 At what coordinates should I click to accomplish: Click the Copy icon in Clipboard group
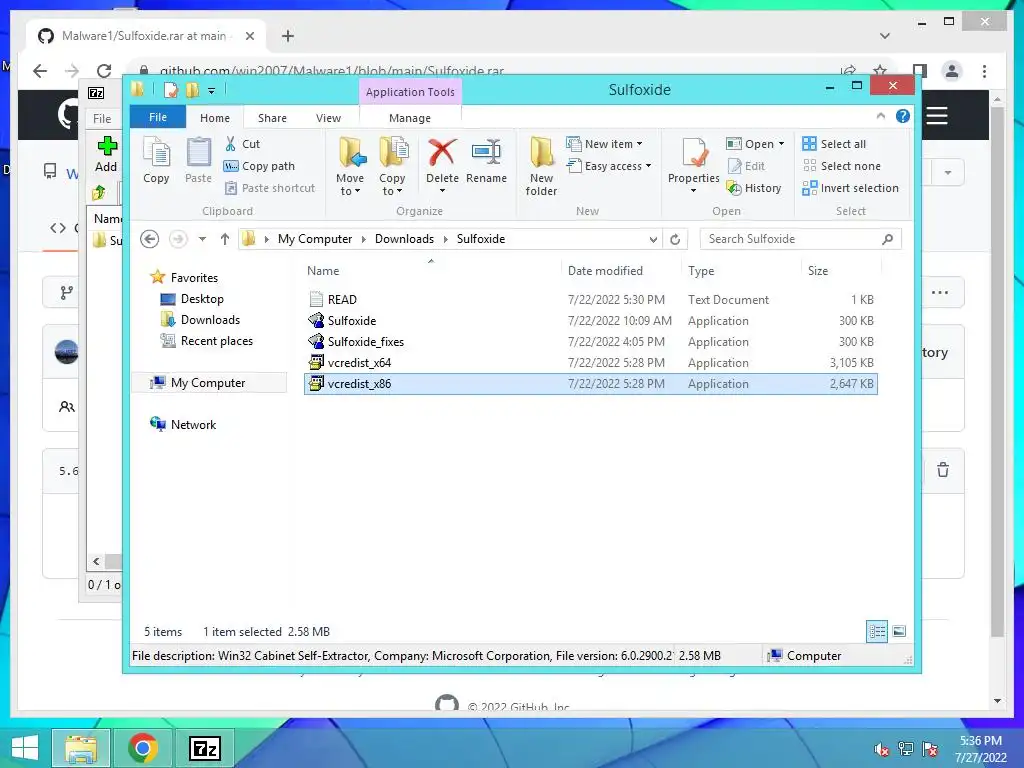(x=156, y=161)
